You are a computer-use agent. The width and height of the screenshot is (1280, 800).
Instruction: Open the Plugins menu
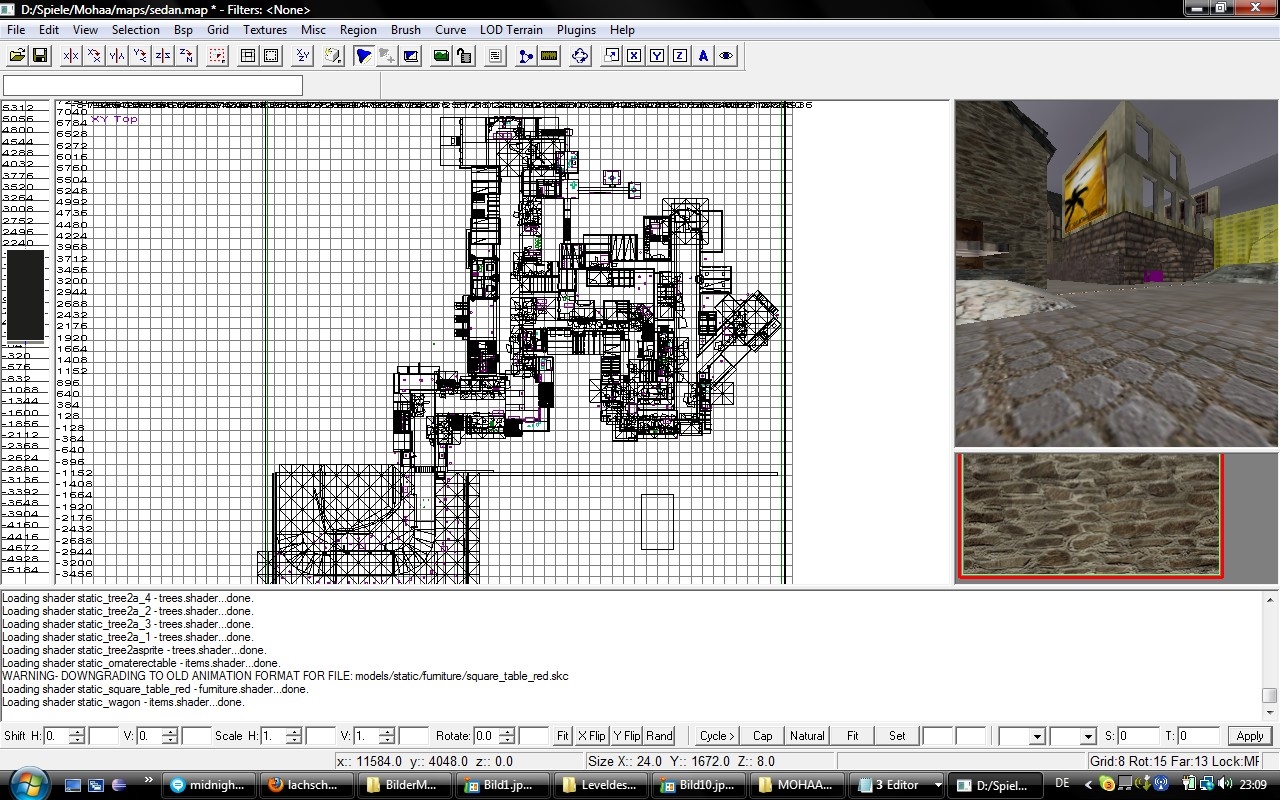coord(576,30)
